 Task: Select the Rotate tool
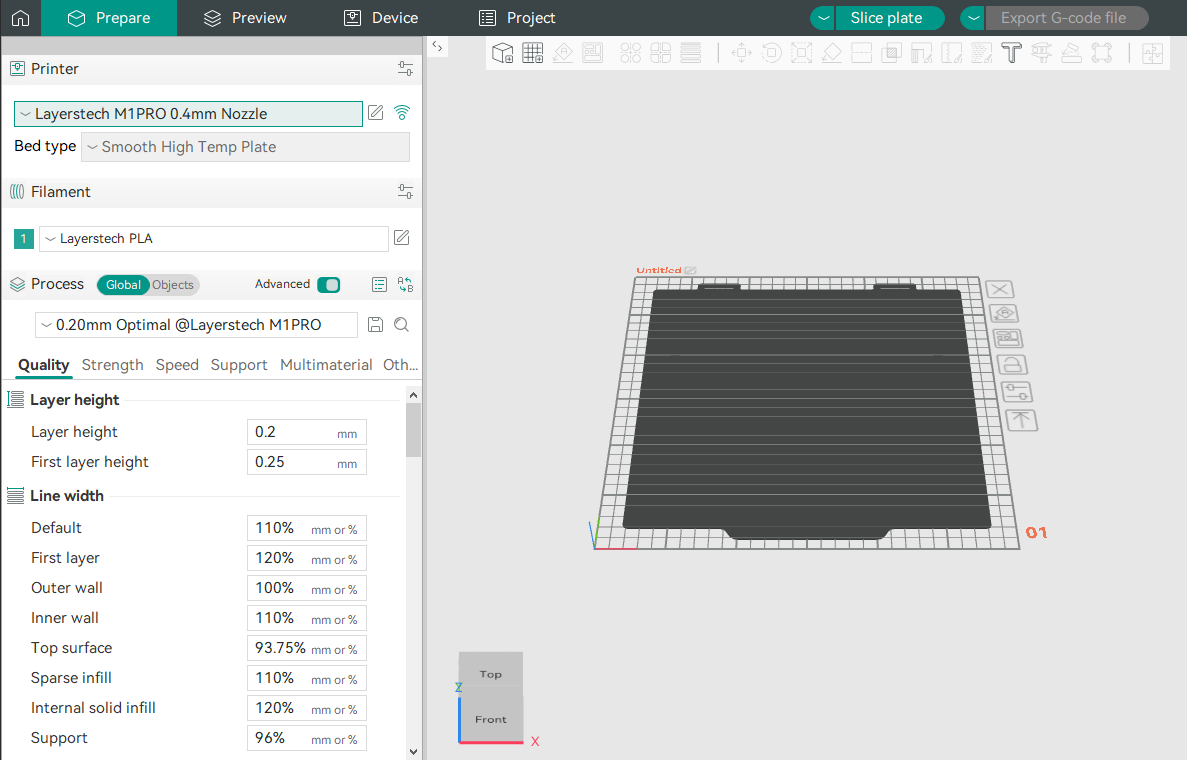click(771, 52)
